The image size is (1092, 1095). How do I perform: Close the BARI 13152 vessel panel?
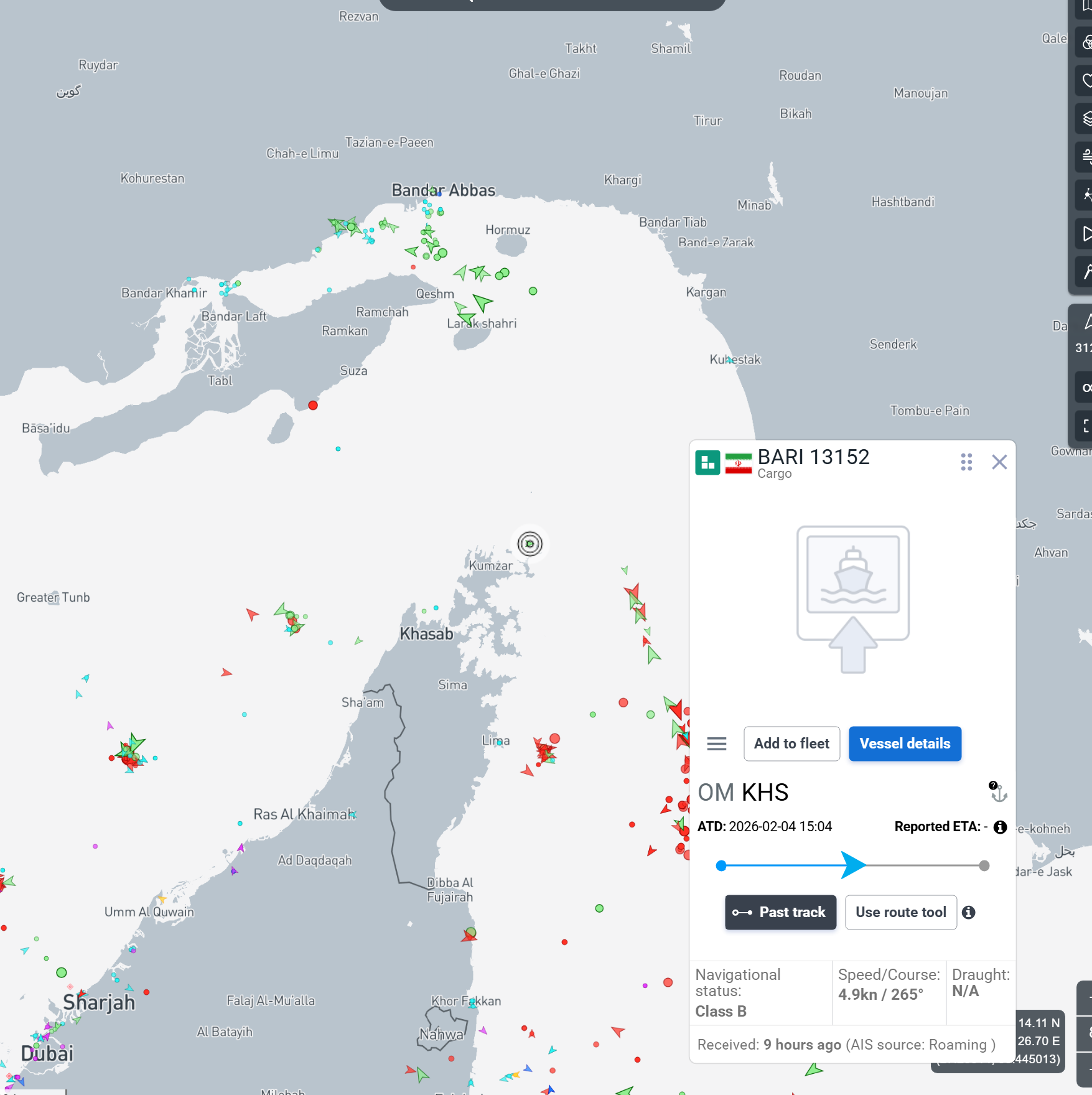(999, 462)
